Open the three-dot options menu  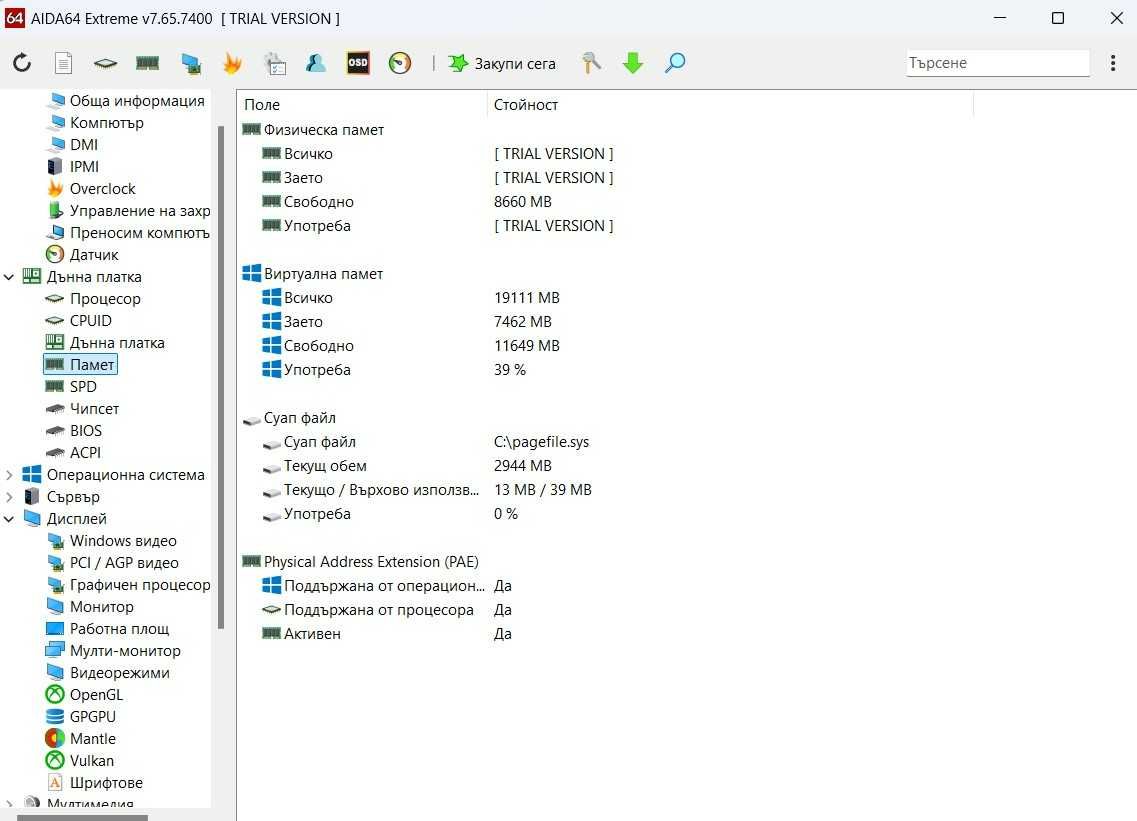click(x=1113, y=63)
